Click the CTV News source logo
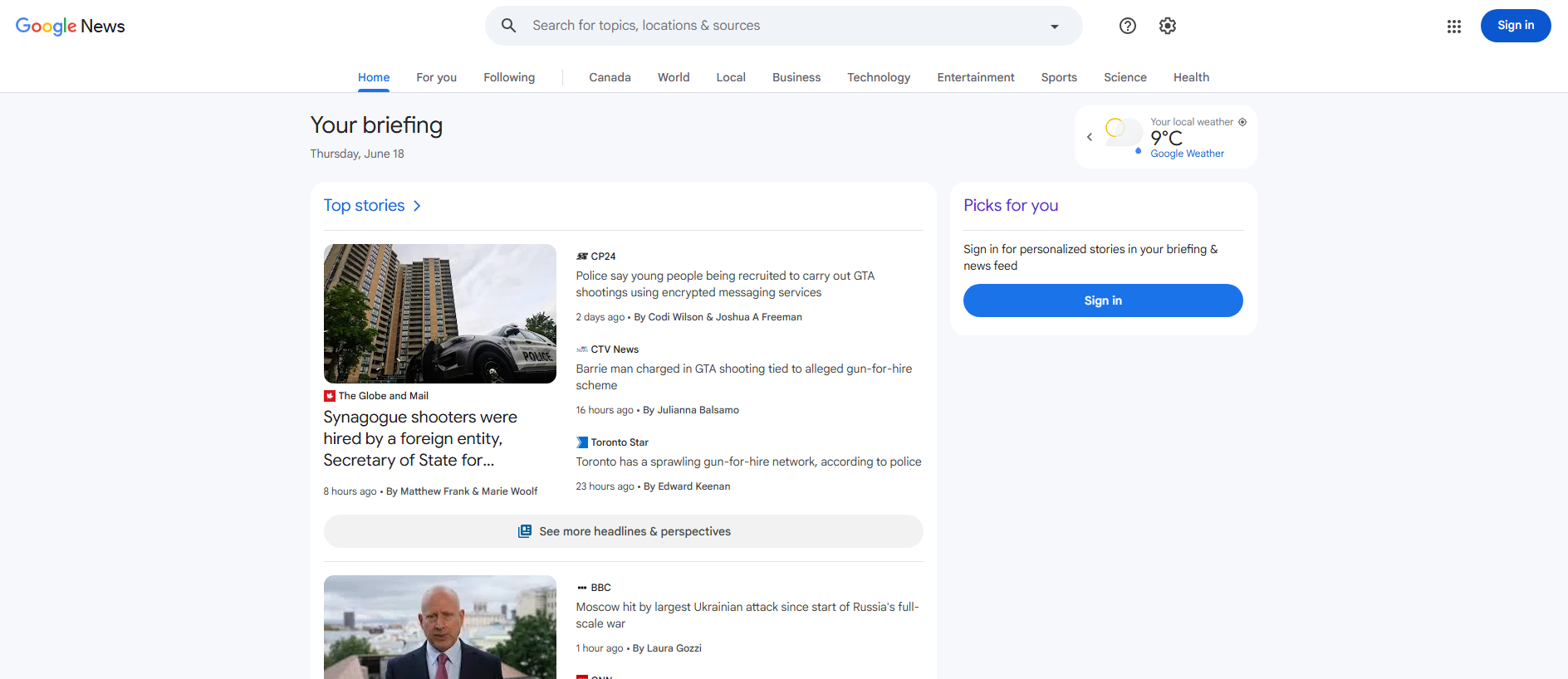Image resolution: width=1568 pixels, height=679 pixels. [581, 349]
